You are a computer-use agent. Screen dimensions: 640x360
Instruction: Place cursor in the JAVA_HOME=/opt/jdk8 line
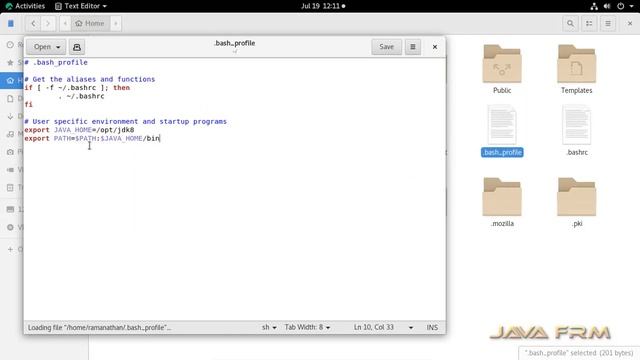[79, 130]
